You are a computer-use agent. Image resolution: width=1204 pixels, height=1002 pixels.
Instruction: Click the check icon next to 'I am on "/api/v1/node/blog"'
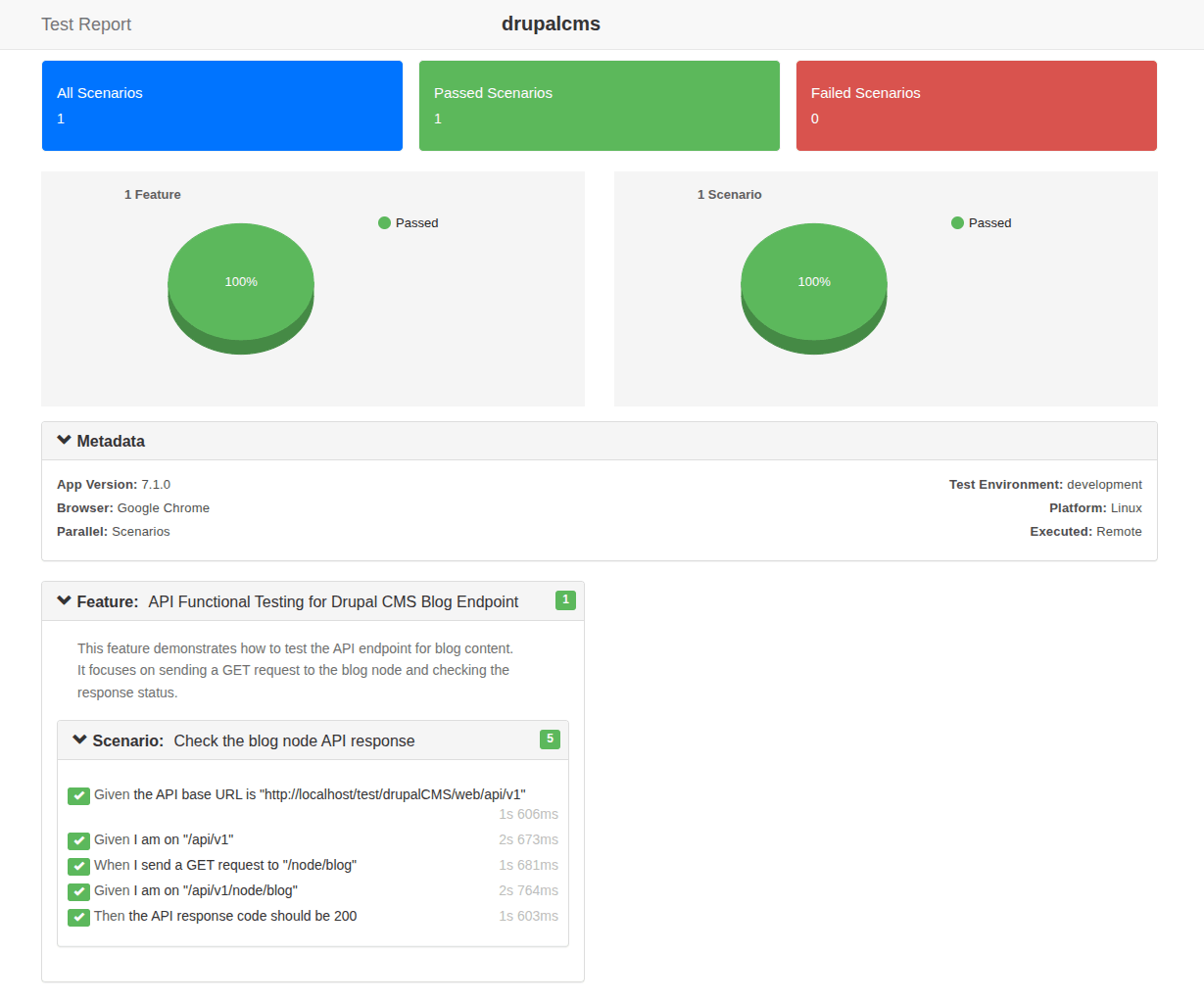[x=78, y=891]
